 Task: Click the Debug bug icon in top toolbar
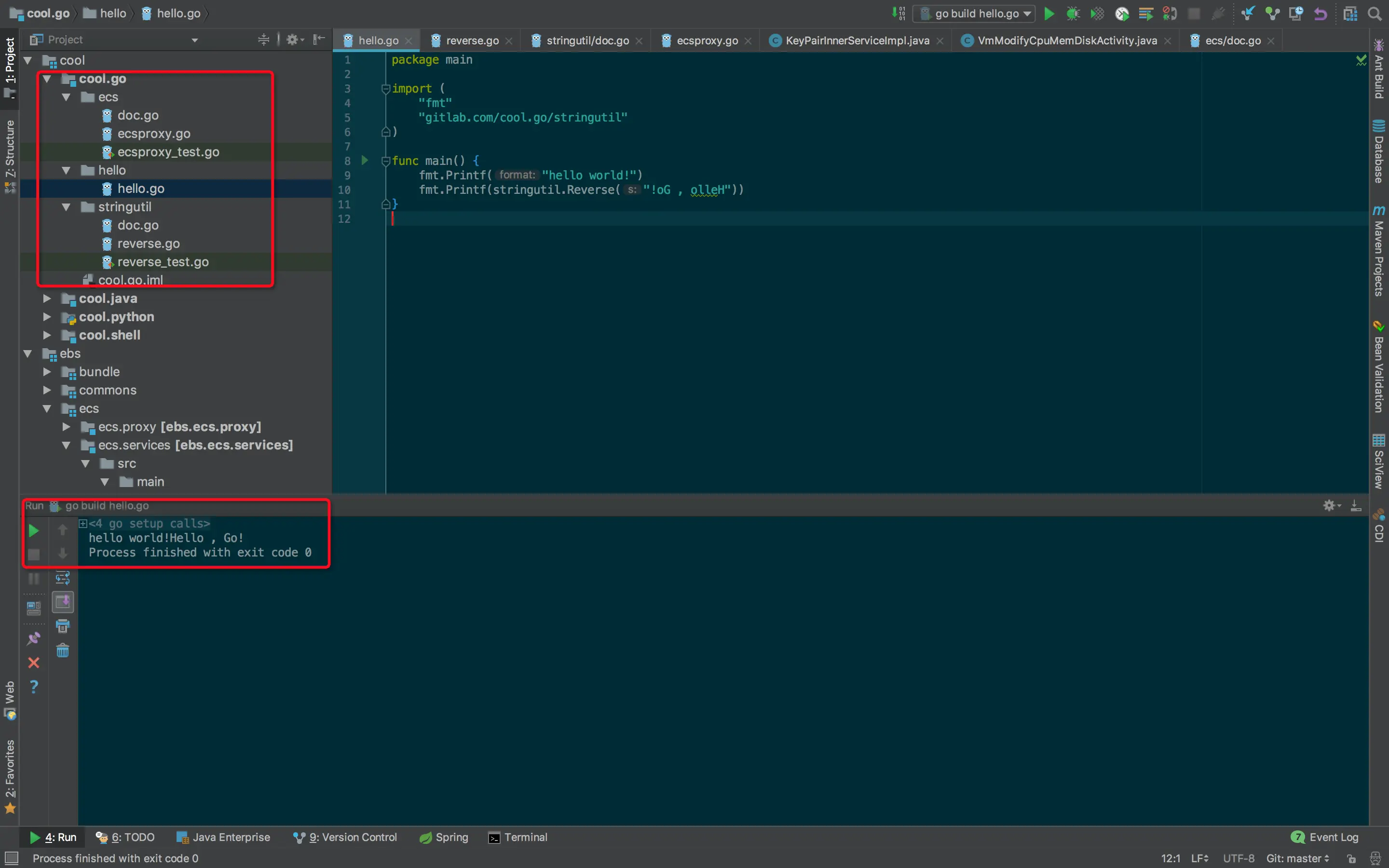pyautogui.click(x=1072, y=13)
